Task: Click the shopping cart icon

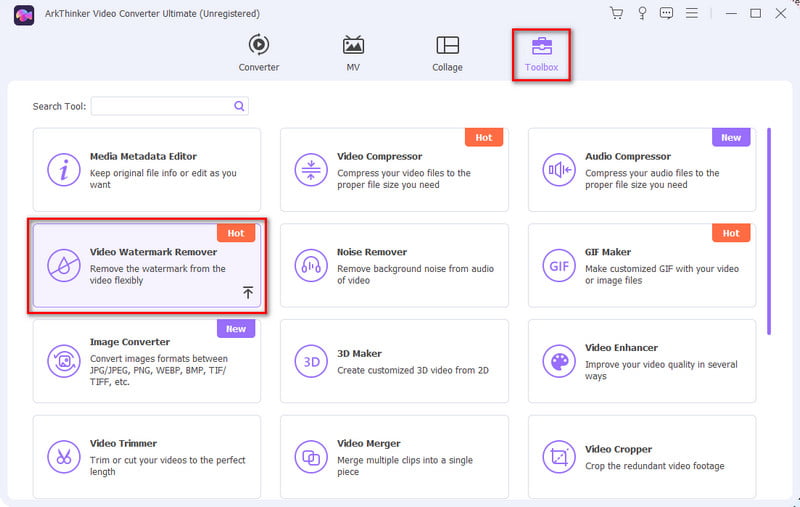Action: pyautogui.click(x=616, y=13)
